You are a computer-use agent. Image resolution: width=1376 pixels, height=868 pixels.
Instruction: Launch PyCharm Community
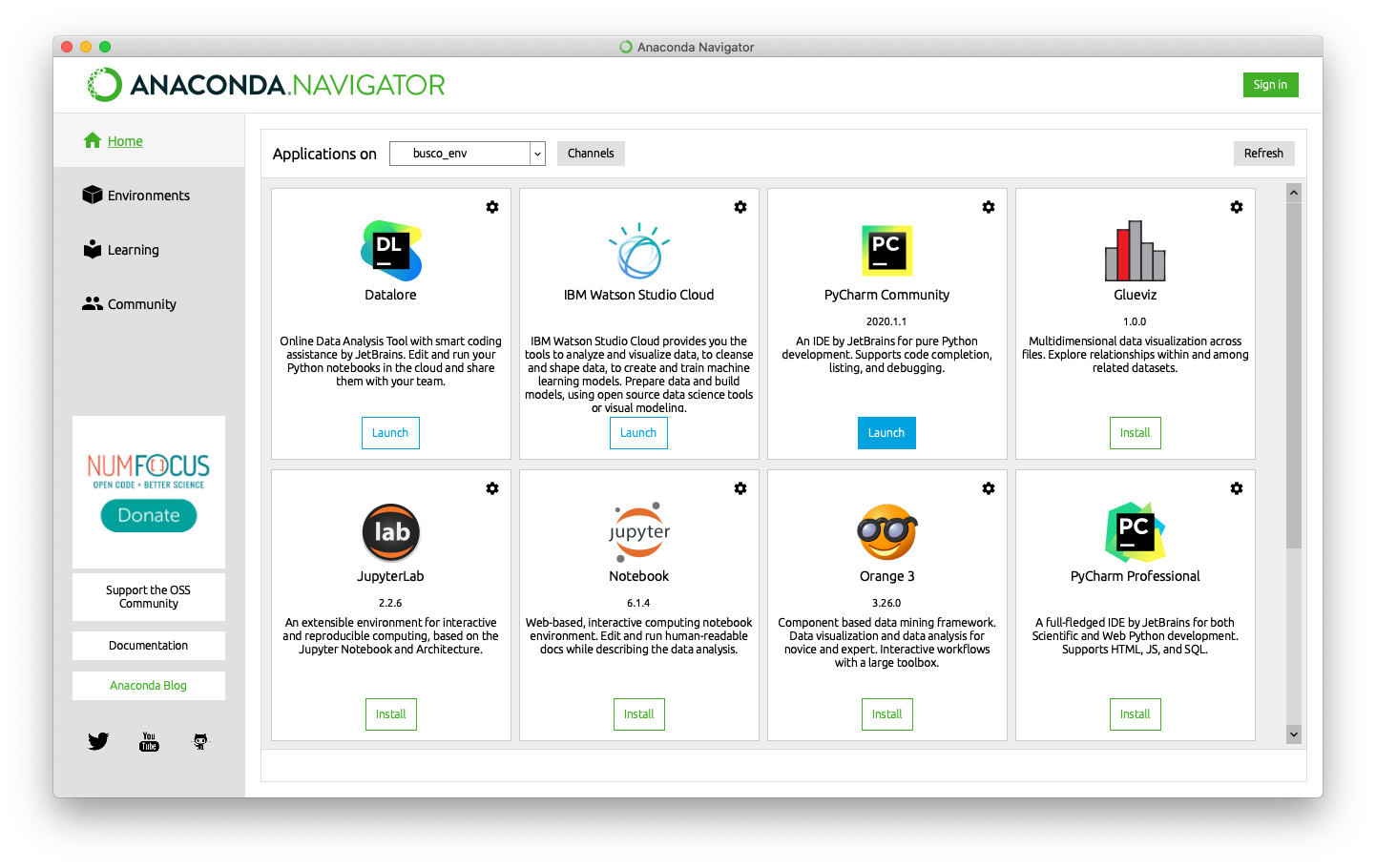click(x=886, y=432)
